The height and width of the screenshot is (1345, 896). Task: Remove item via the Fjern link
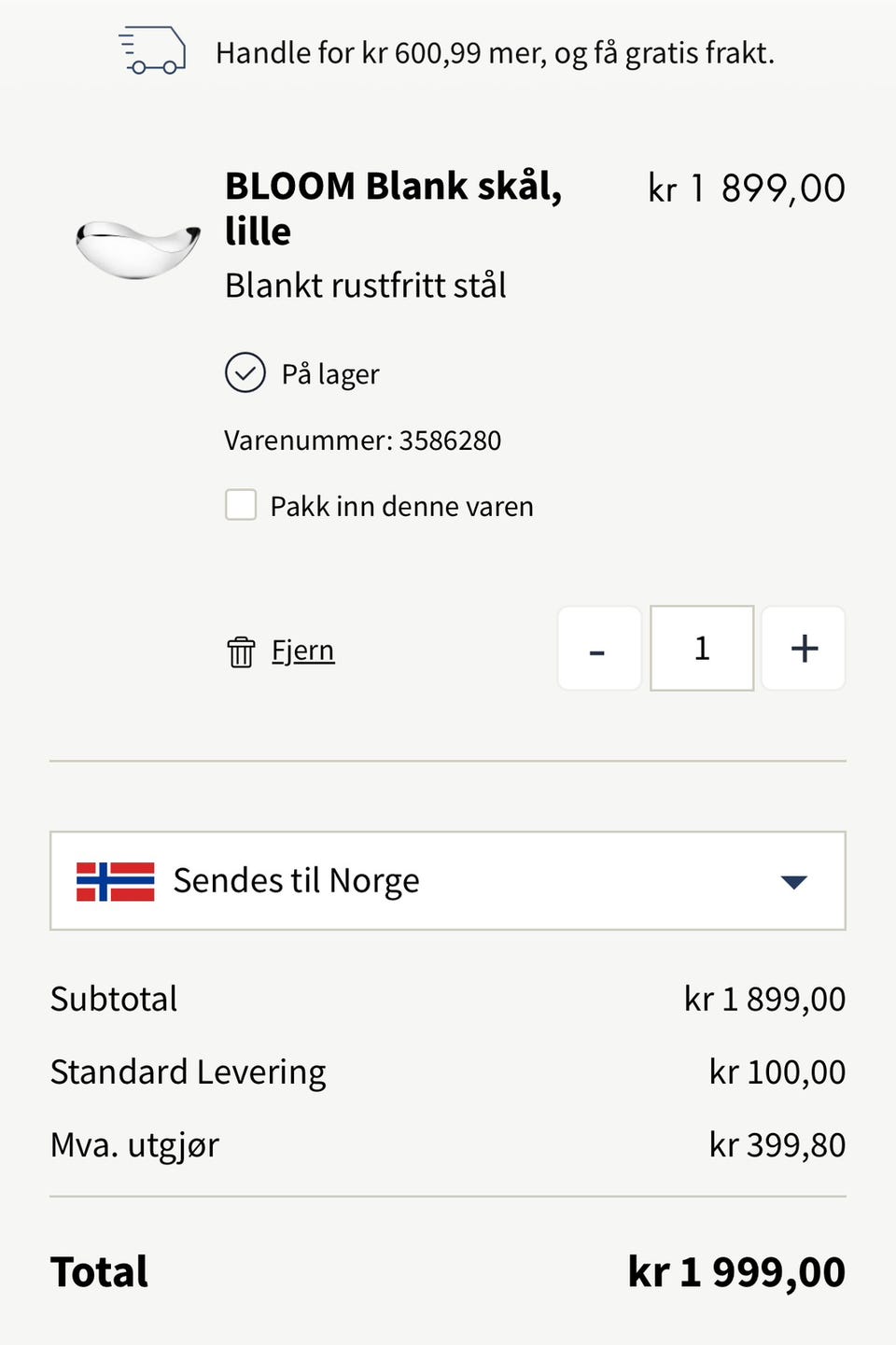(302, 651)
